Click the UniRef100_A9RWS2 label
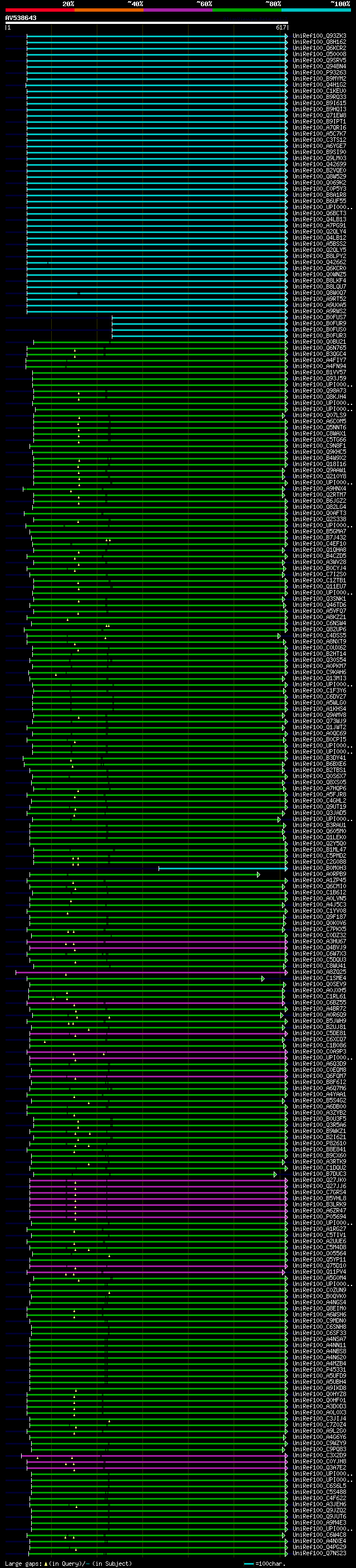This screenshot has height=1568, width=356. (x=319, y=311)
